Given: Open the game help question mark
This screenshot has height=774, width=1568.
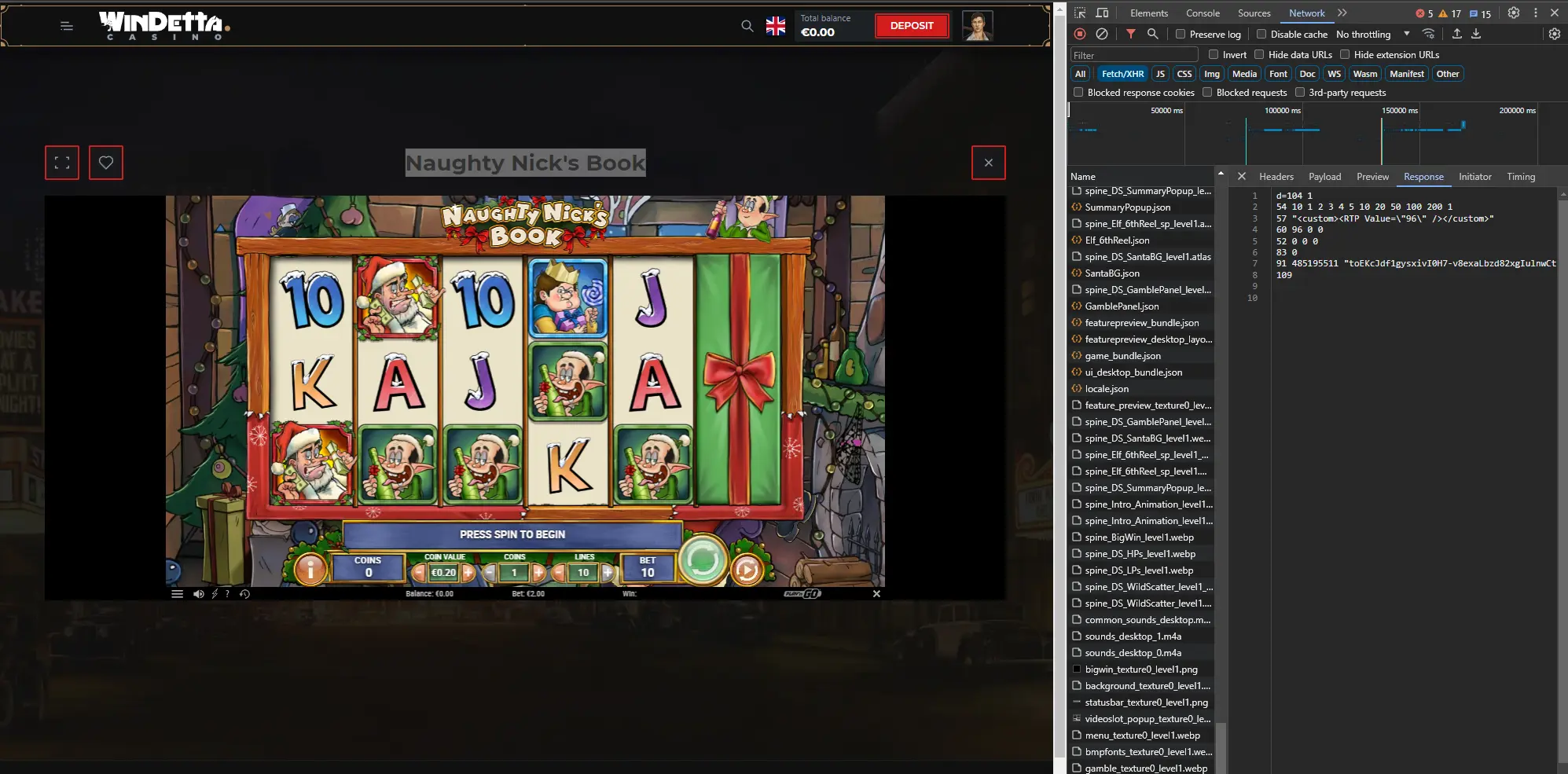Looking at the screenshot, I should pos(228,594).
